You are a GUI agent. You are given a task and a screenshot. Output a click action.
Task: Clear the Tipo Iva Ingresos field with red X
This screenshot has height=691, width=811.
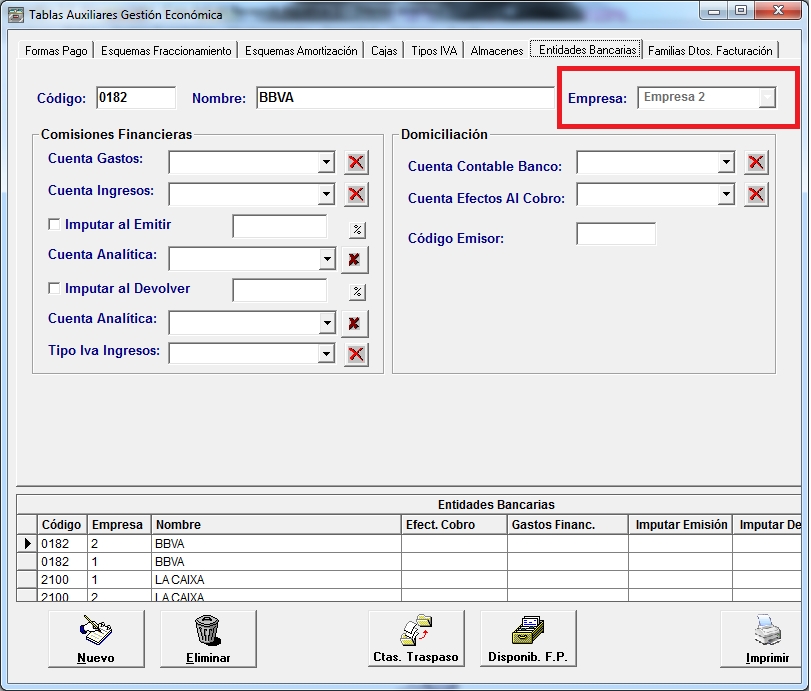click(x=356, y=354)
